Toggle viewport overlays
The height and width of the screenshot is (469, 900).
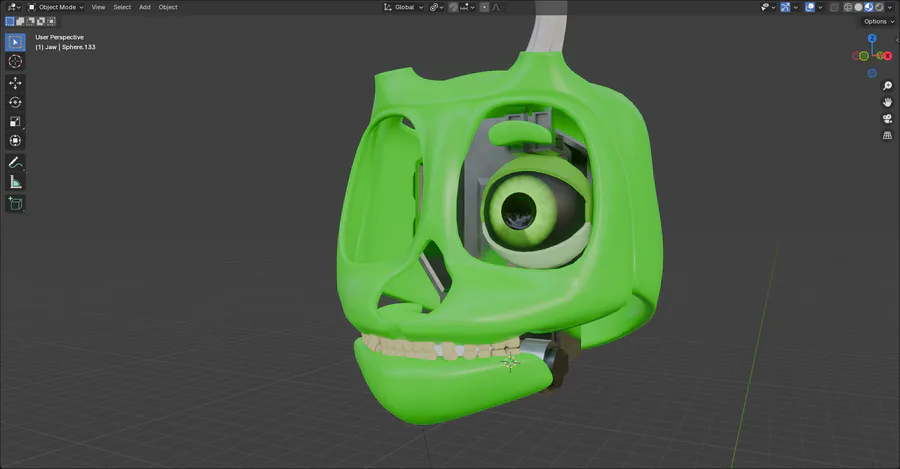click(810, 7)
